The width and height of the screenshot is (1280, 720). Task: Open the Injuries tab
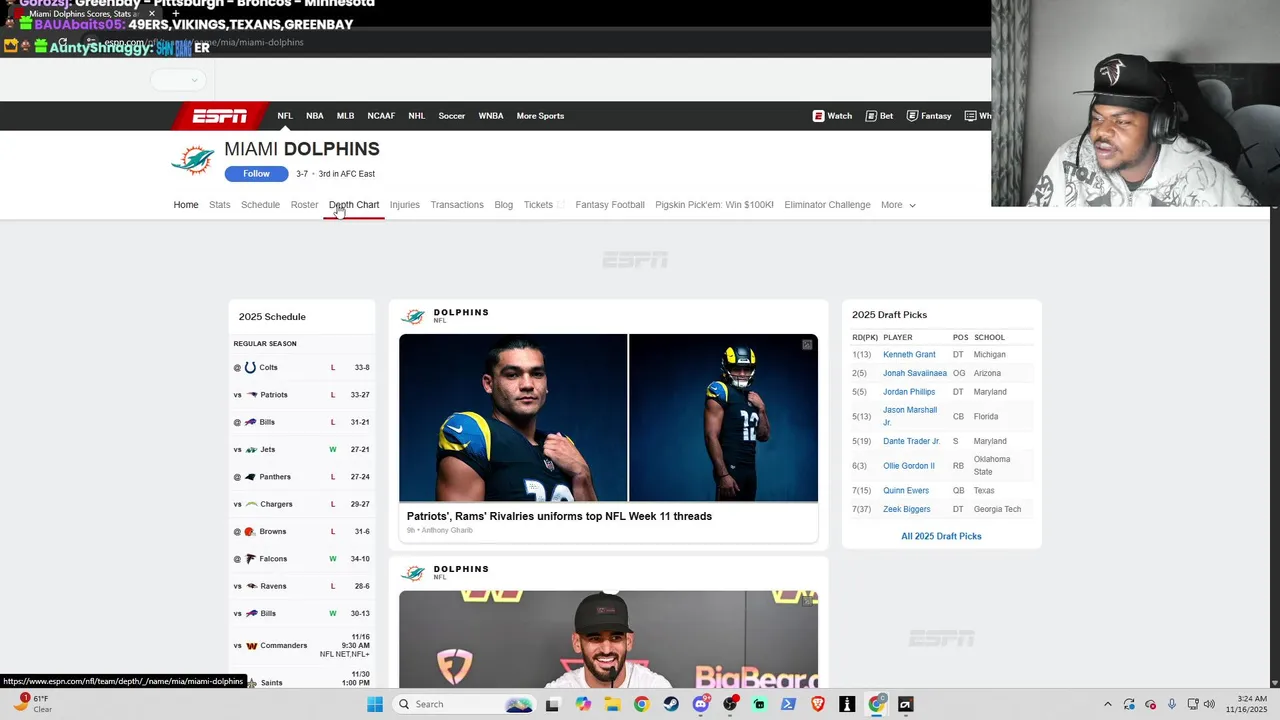(x=405, y=205)
